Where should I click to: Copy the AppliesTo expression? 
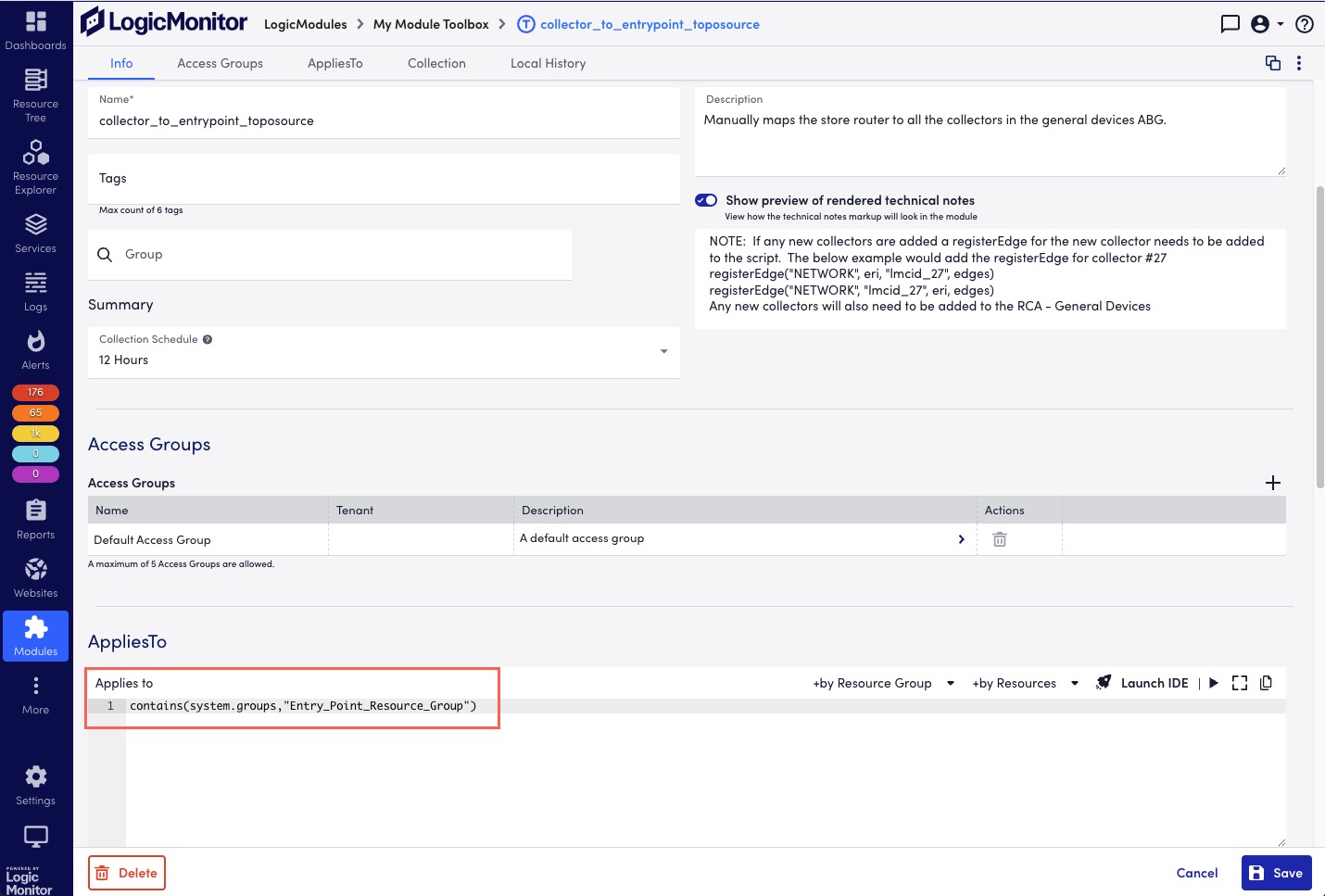pyautogui.click(x=1266, y=683)
